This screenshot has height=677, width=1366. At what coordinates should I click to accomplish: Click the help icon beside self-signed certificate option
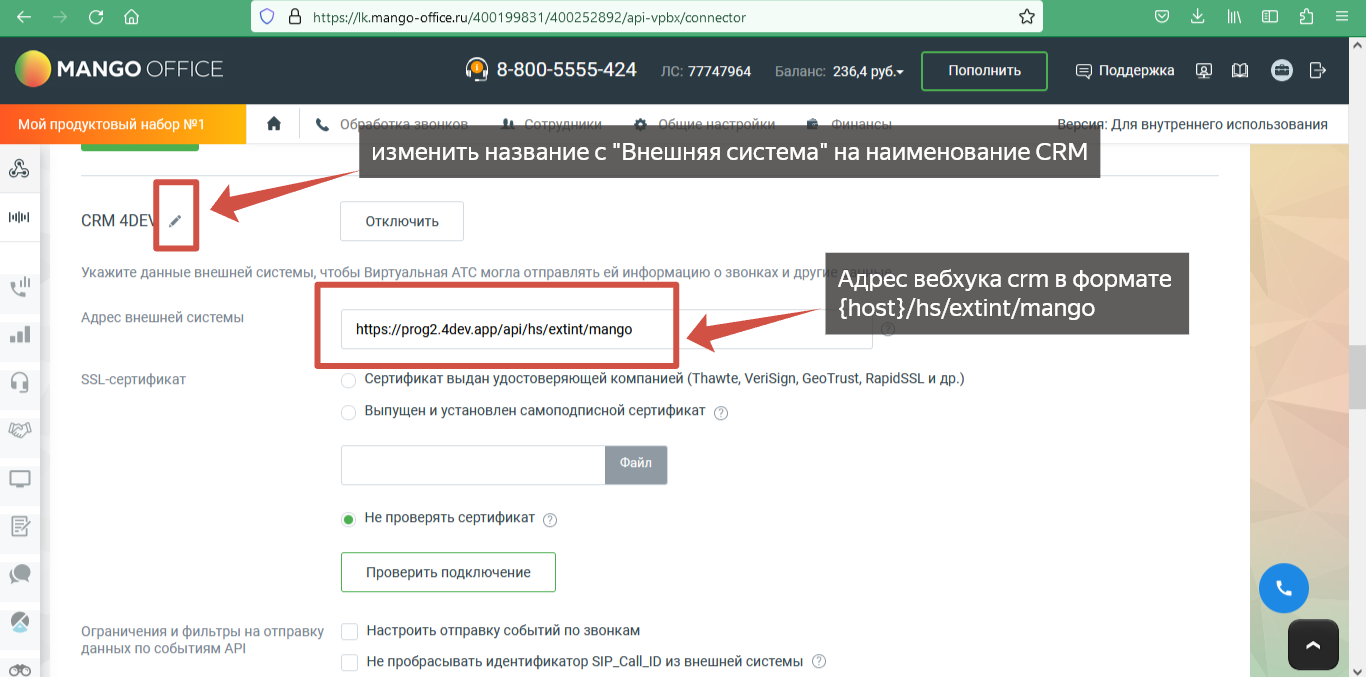721,412
